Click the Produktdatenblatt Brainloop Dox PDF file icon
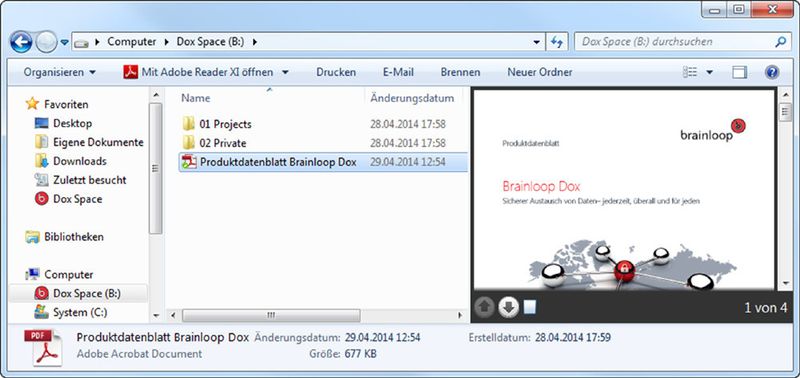This screenshot has height=378, width=800. [x=189, y=162]
